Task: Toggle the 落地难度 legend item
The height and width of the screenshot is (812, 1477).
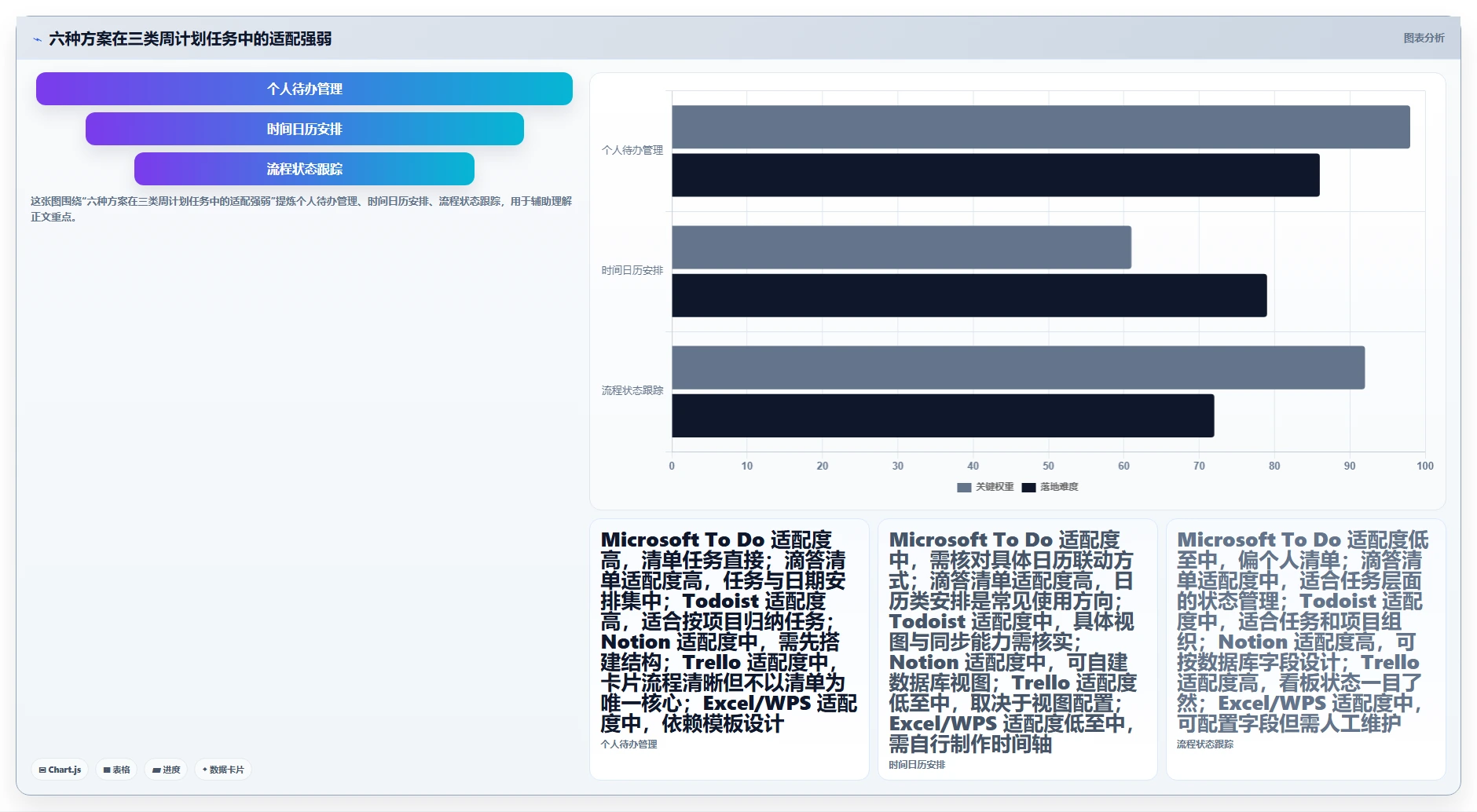Action: 1050,487
